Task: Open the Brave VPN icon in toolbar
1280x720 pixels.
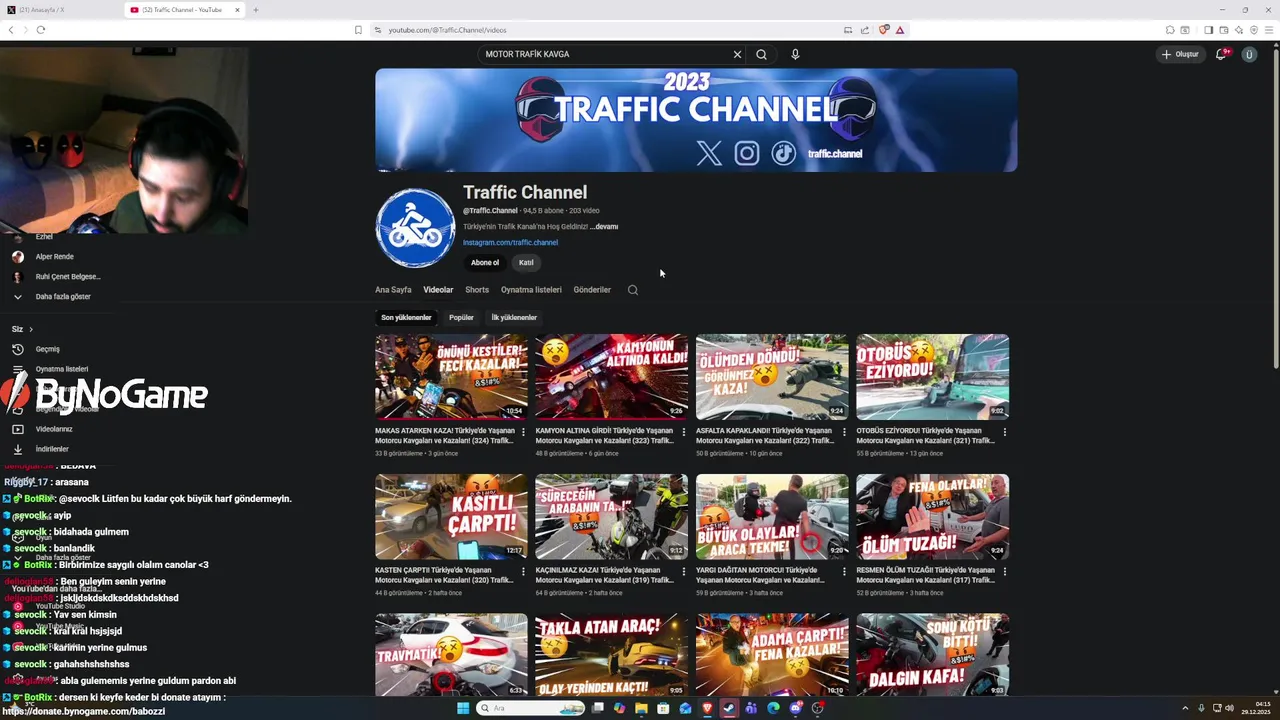Action: pos(1254,30)
